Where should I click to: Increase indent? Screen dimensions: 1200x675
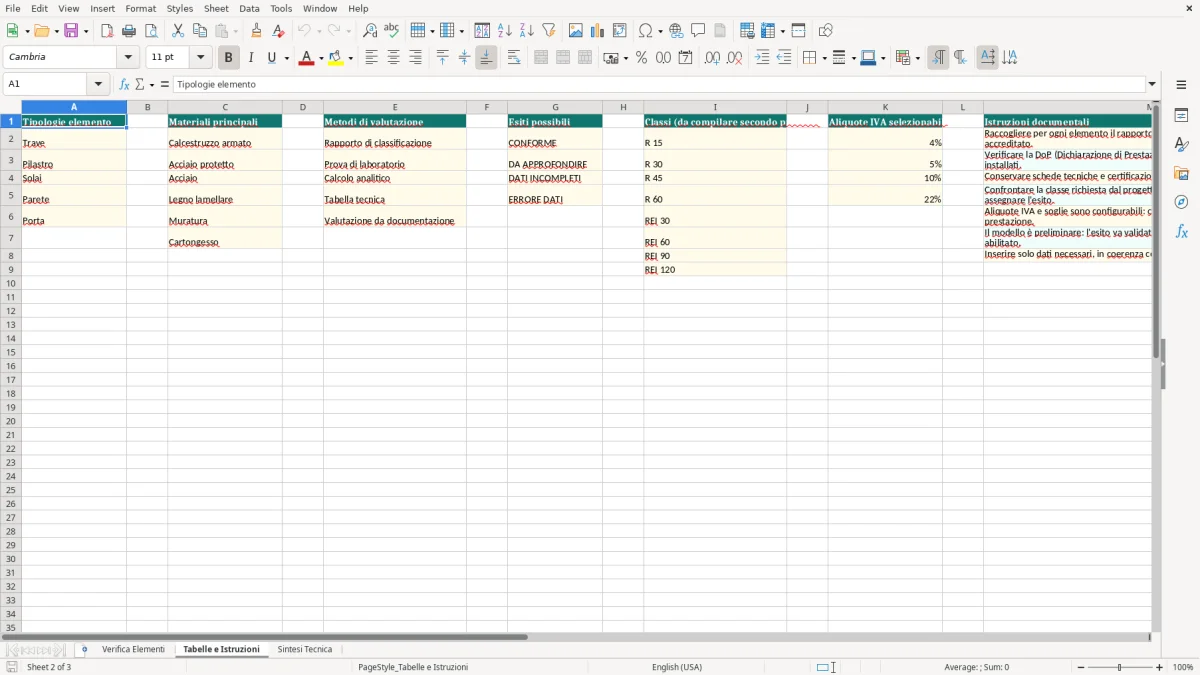point(762,58)
